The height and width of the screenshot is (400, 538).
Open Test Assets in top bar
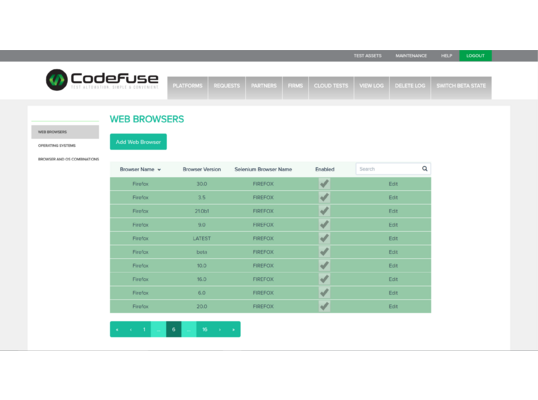coord(367,56)
